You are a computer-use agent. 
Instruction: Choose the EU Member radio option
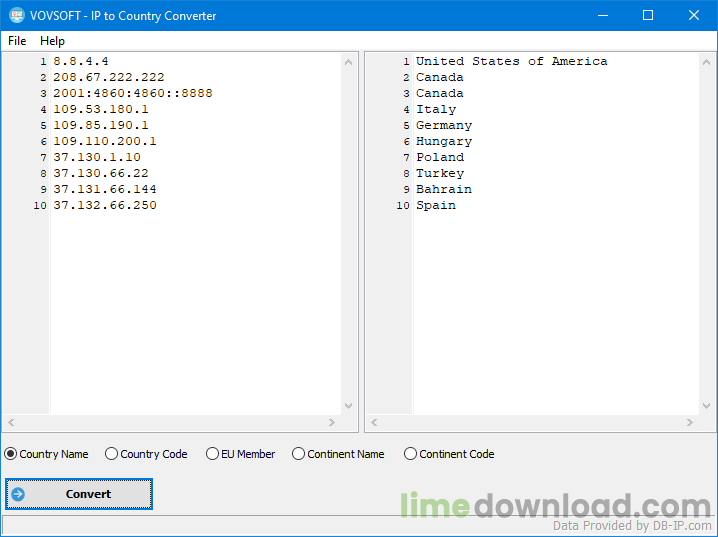(240, 454)
